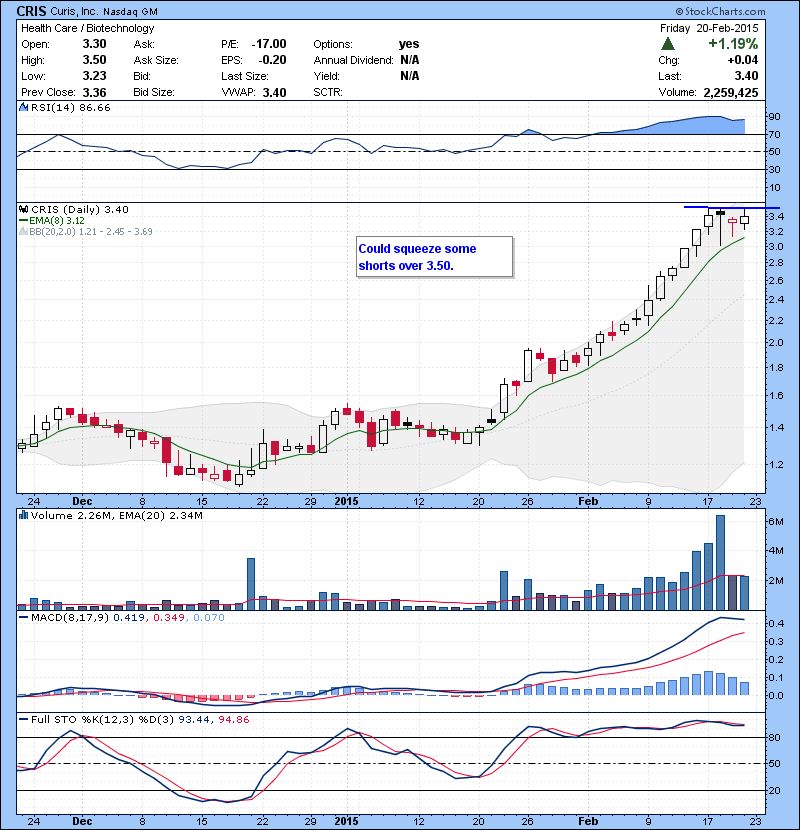Click the Volume bar chart icon
Image resolution: width=800 pixels, height=830 pixels.
coord(23,515)
